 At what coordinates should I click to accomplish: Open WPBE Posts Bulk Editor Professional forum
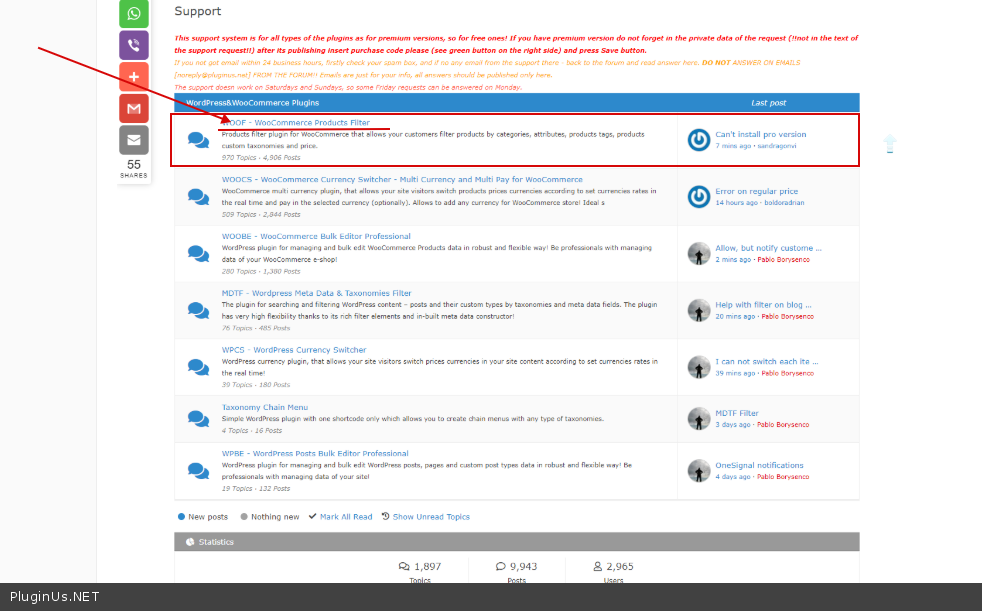[x=315, y=454]
